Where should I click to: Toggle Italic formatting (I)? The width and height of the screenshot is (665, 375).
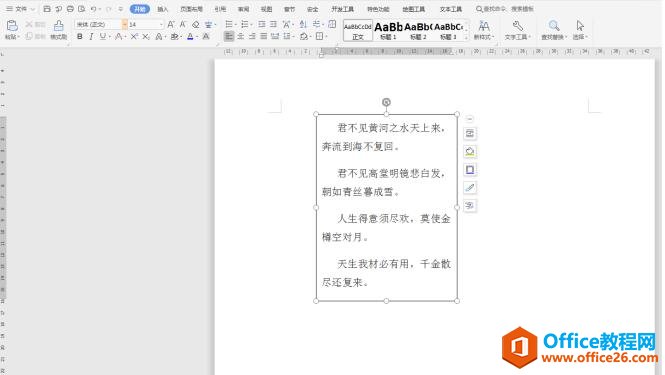point(91,37)
